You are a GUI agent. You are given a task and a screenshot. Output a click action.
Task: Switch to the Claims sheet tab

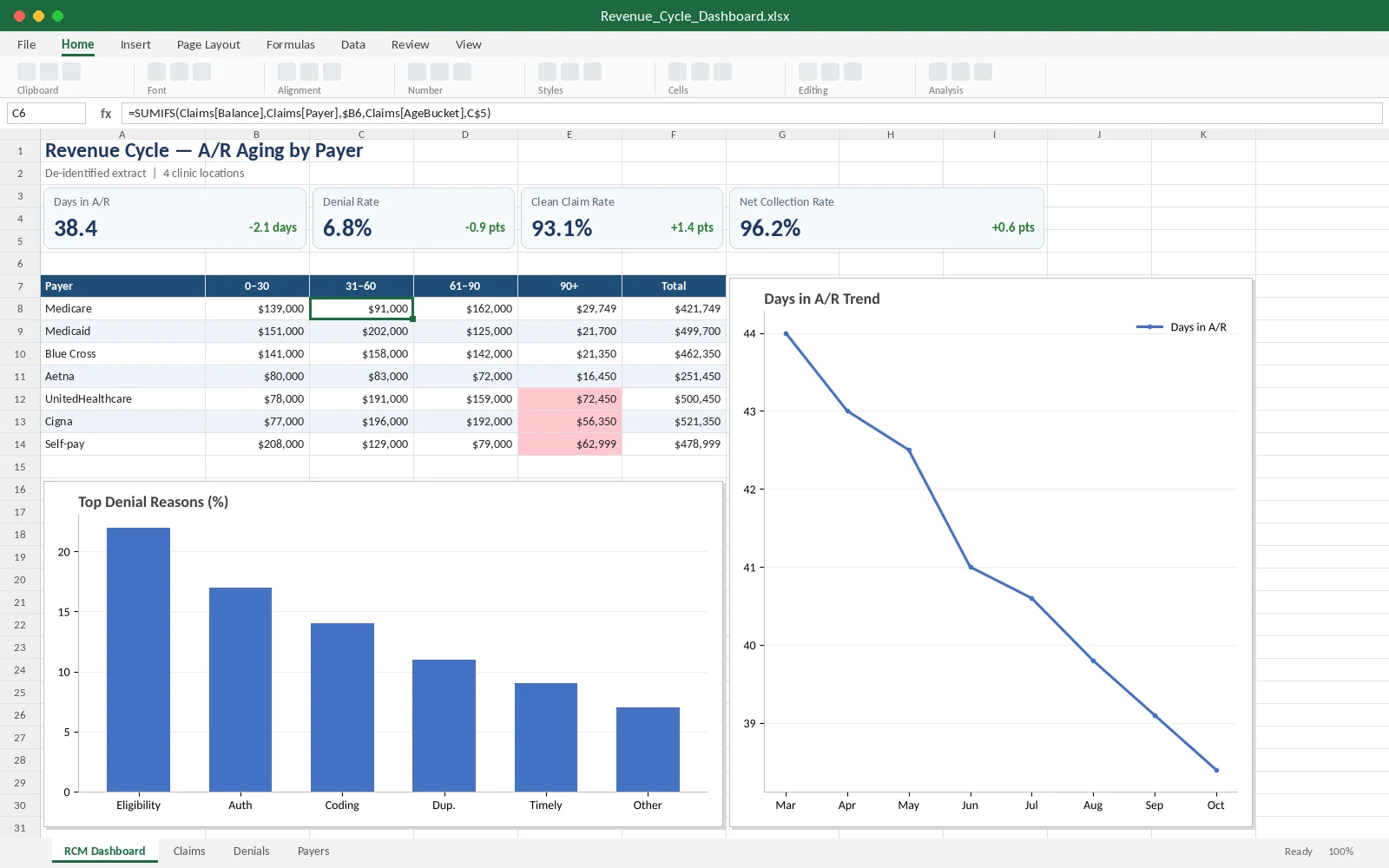(x=189, y=851)
